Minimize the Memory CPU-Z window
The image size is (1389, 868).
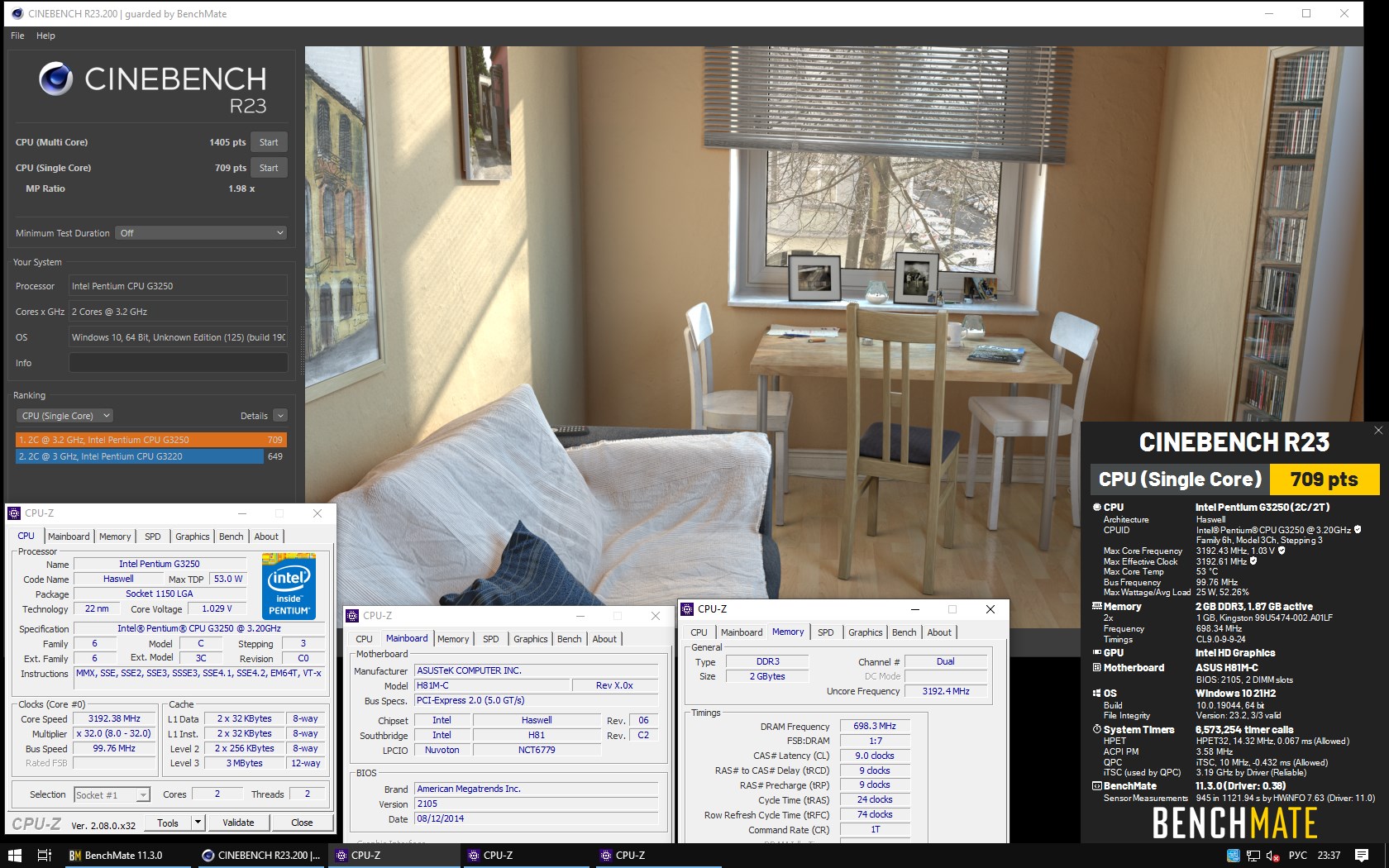point(915,609)
